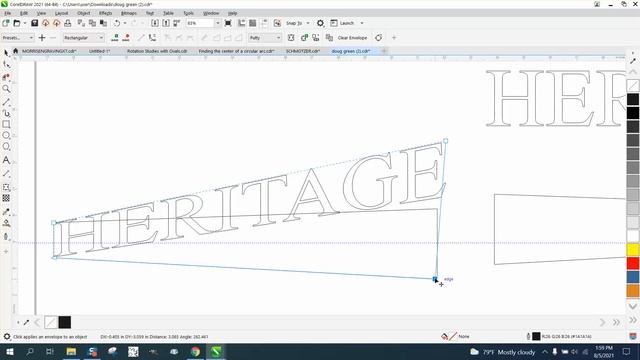Click the Save disk icon
Image resolution: width=640 pixels, height=360 pixels.
[x=35, y=23]
